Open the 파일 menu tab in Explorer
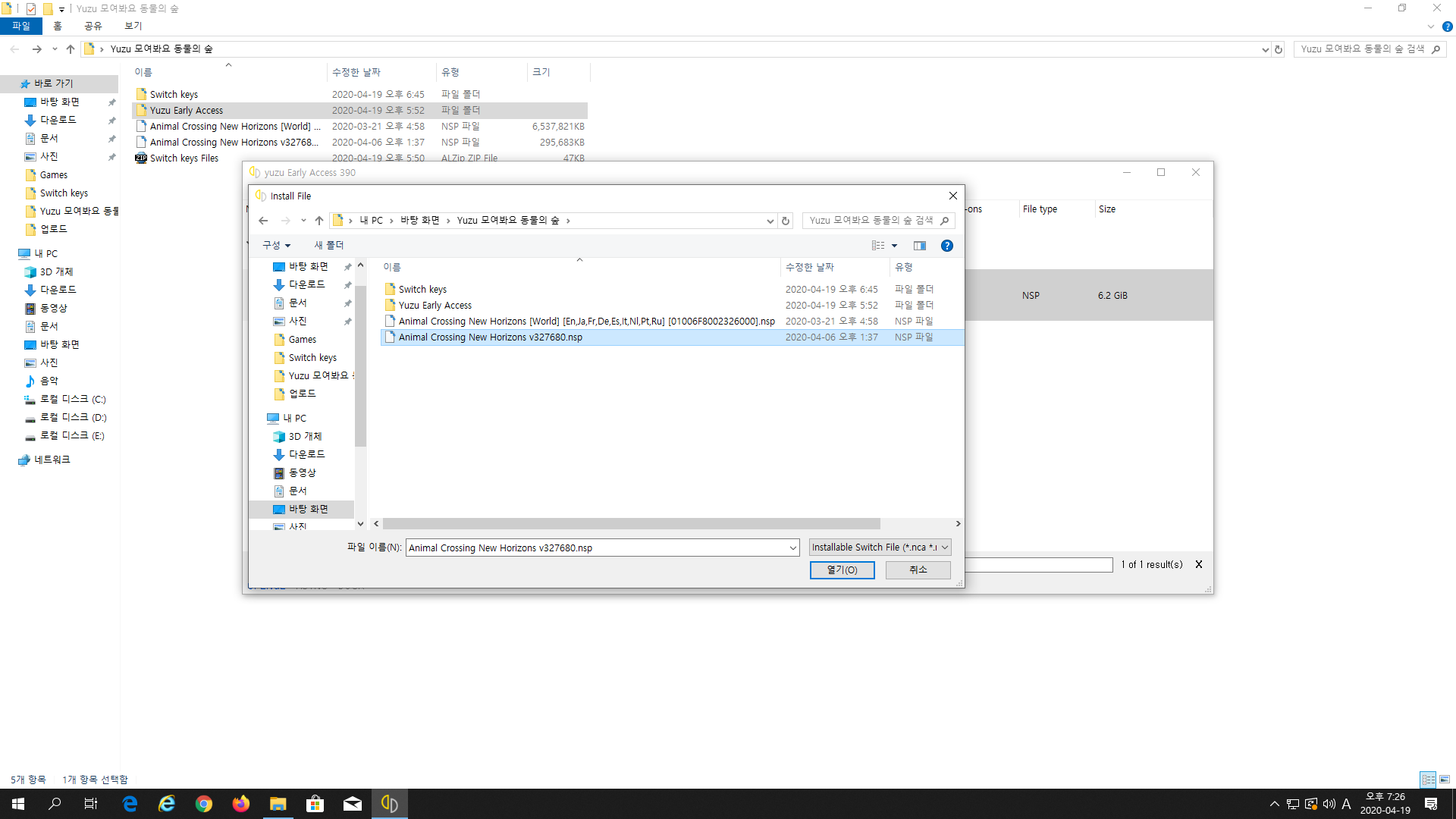 point(21,26)
